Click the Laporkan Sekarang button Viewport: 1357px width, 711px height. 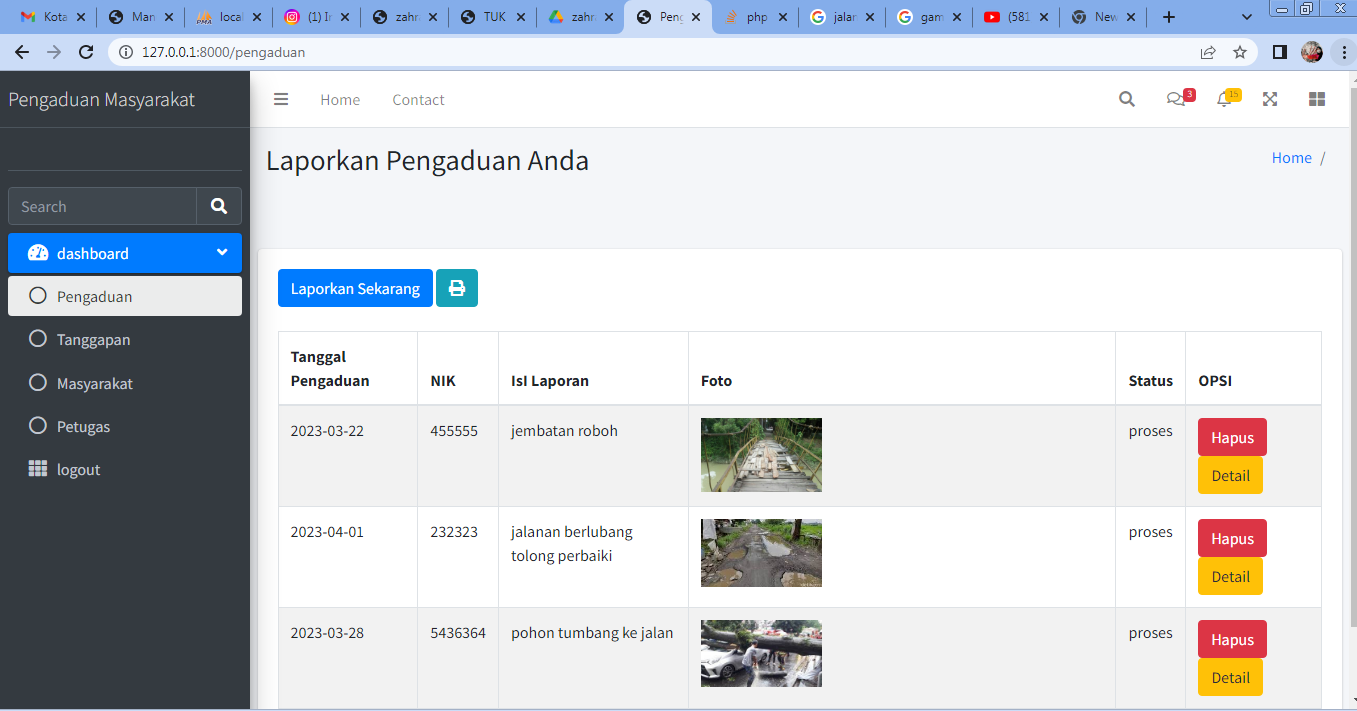point(355,288)
